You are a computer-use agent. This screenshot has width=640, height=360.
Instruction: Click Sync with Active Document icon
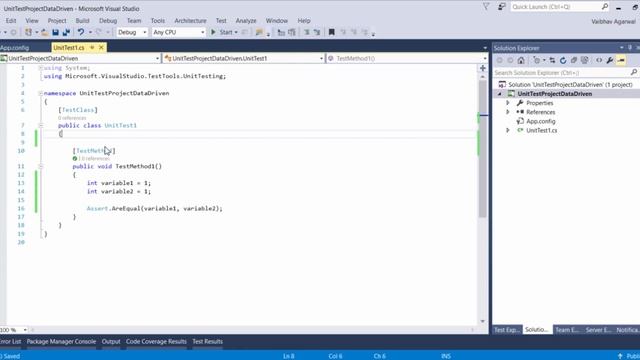(552, 60)
